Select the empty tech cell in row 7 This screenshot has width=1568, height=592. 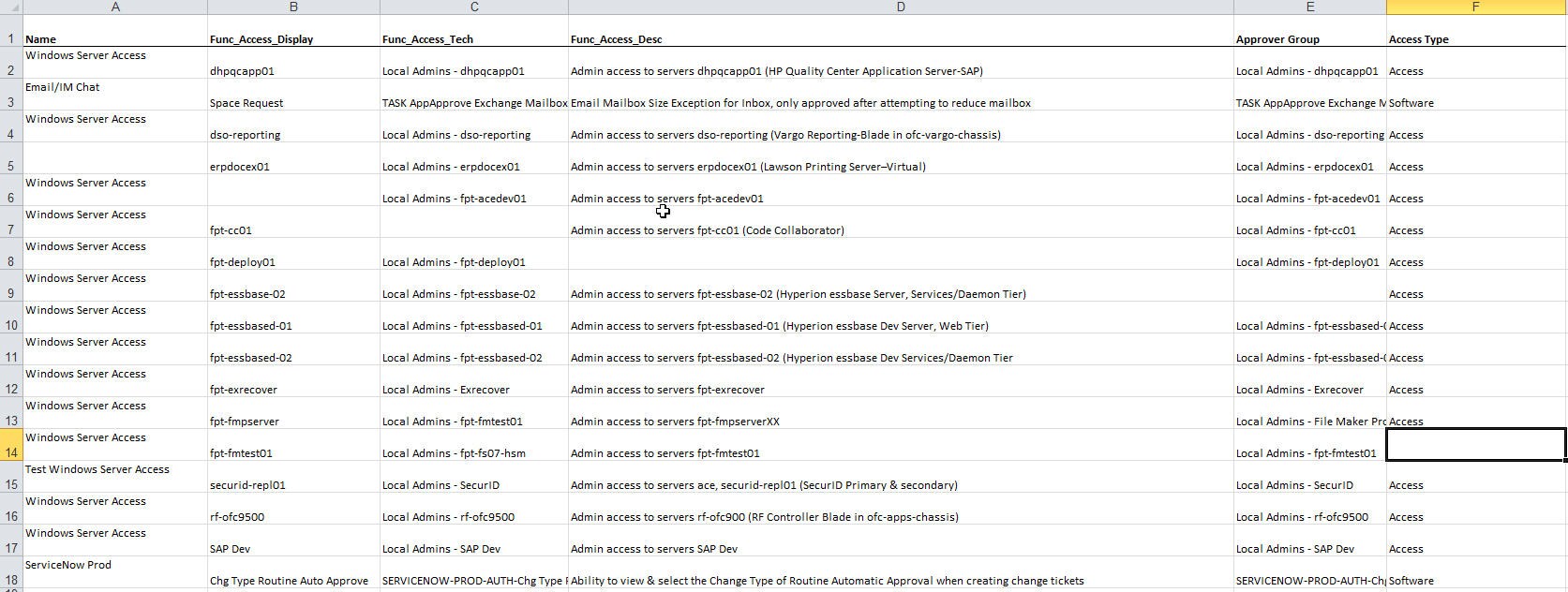click(x=474, y=222)
